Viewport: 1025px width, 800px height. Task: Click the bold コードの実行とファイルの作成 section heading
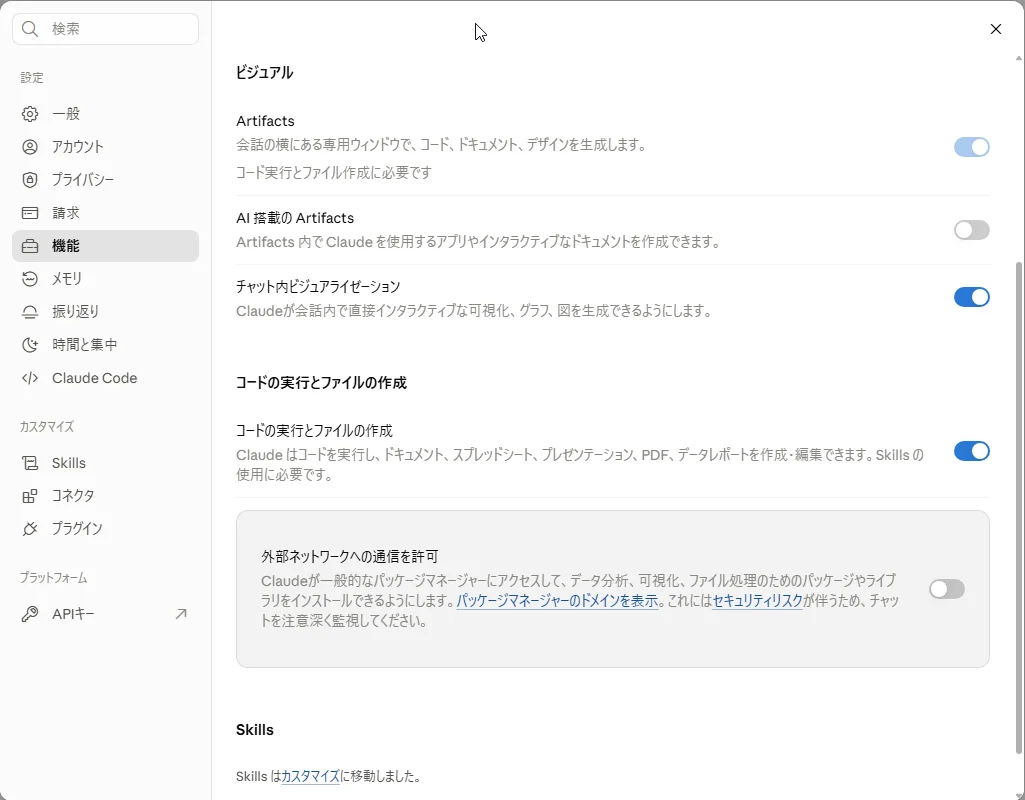(321, 382)
